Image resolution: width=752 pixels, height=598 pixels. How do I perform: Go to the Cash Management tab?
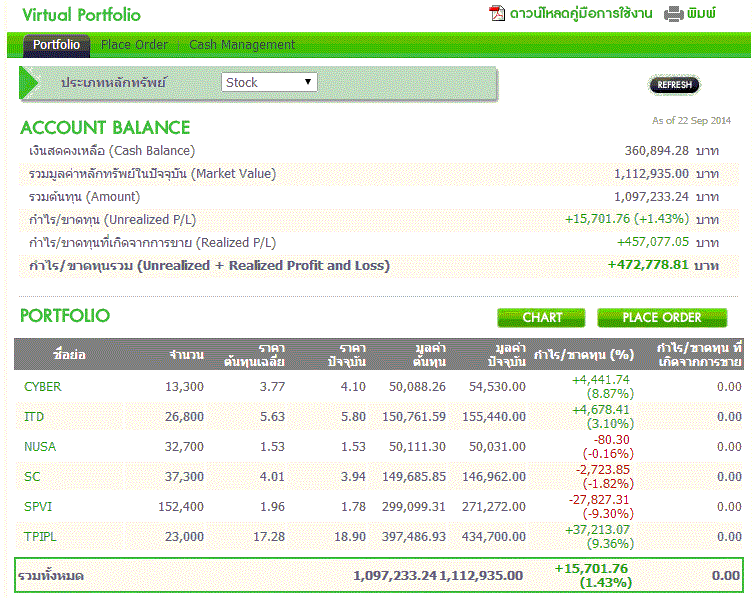(x=242, y=45)
